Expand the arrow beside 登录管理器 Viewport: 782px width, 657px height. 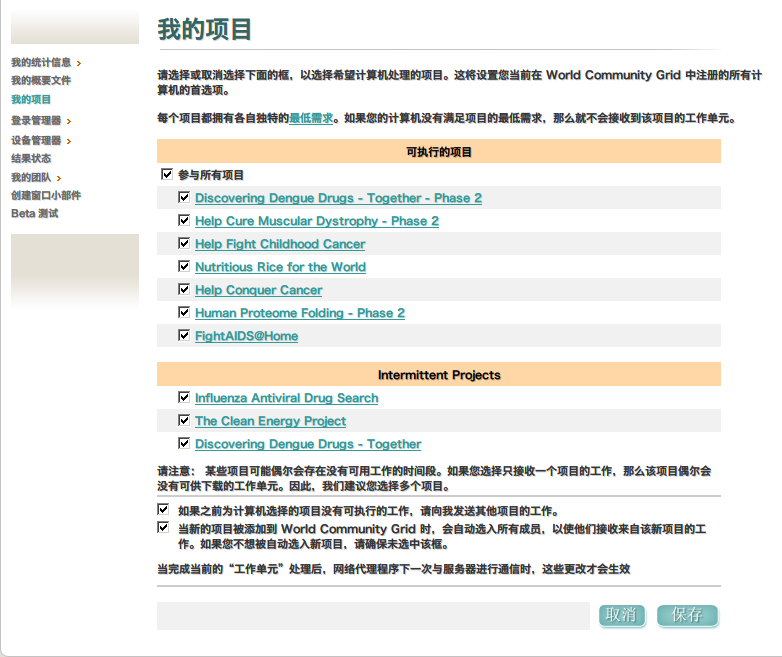[69, 121]
